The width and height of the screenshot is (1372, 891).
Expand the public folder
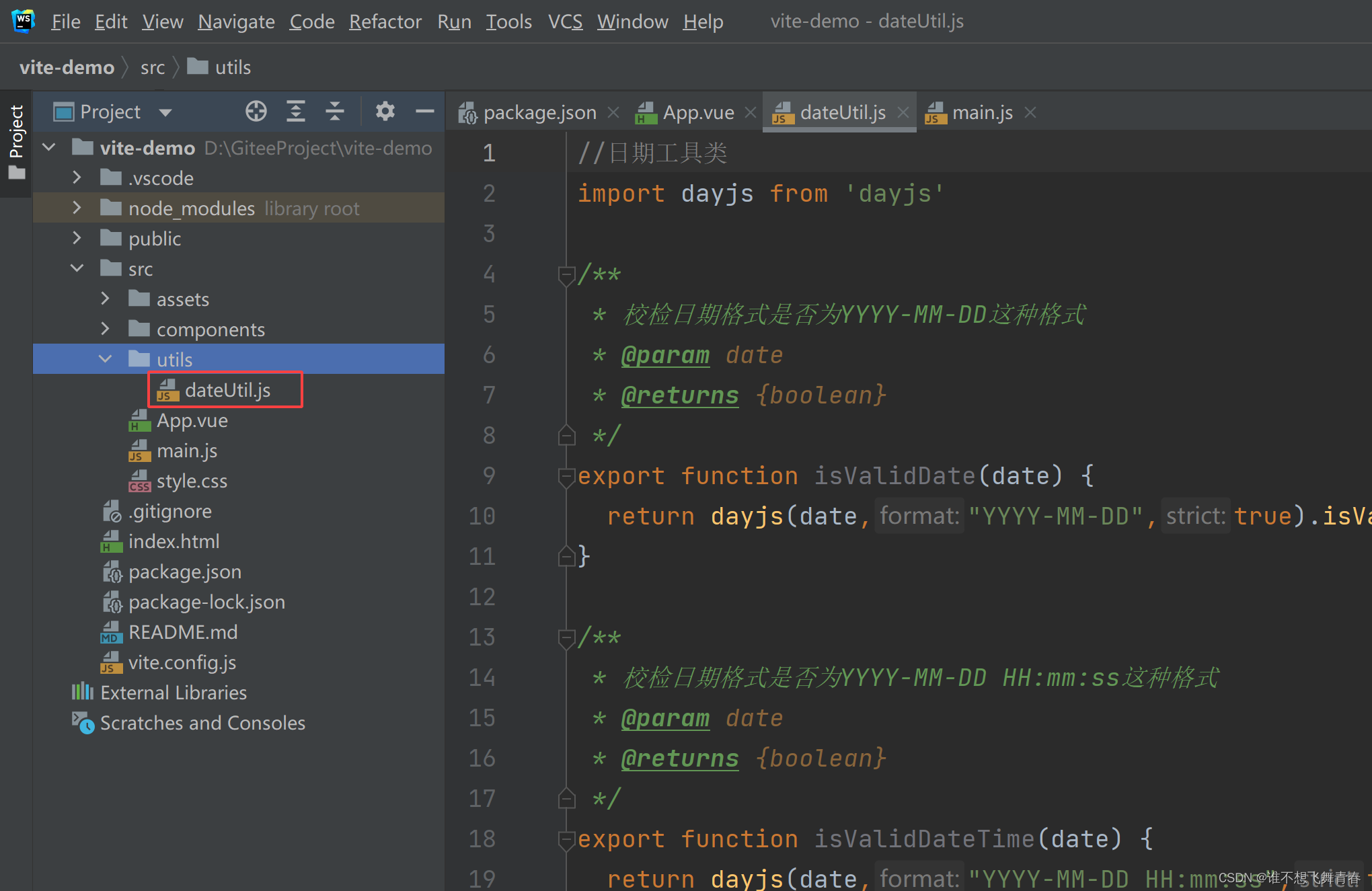(77, 238)
